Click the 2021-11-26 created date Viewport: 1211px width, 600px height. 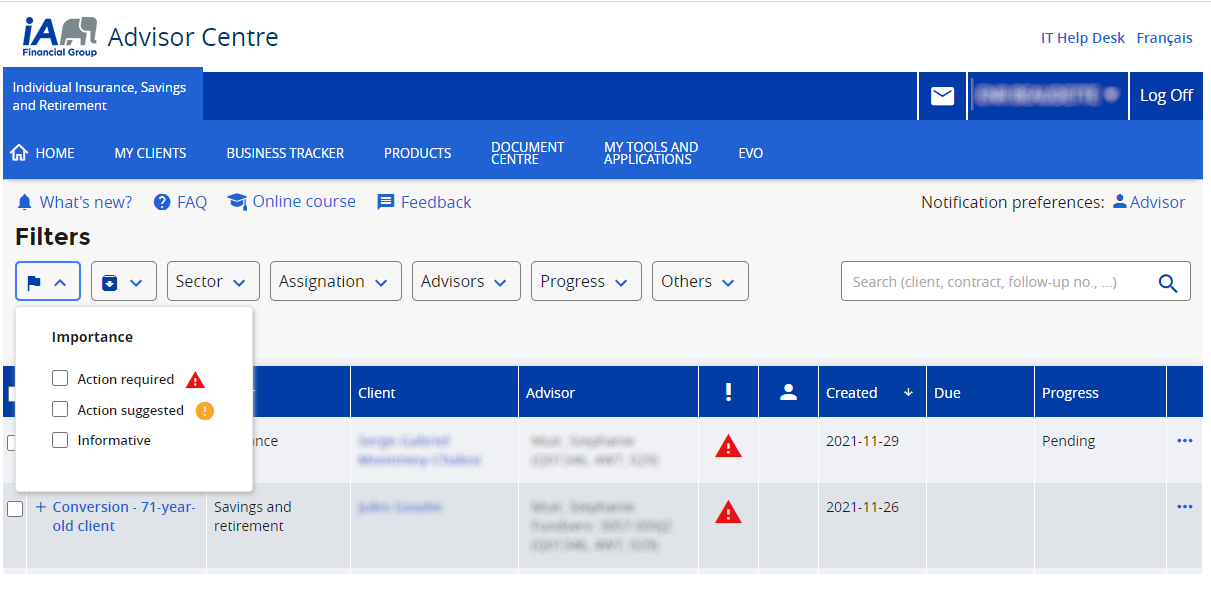point(862,507)
